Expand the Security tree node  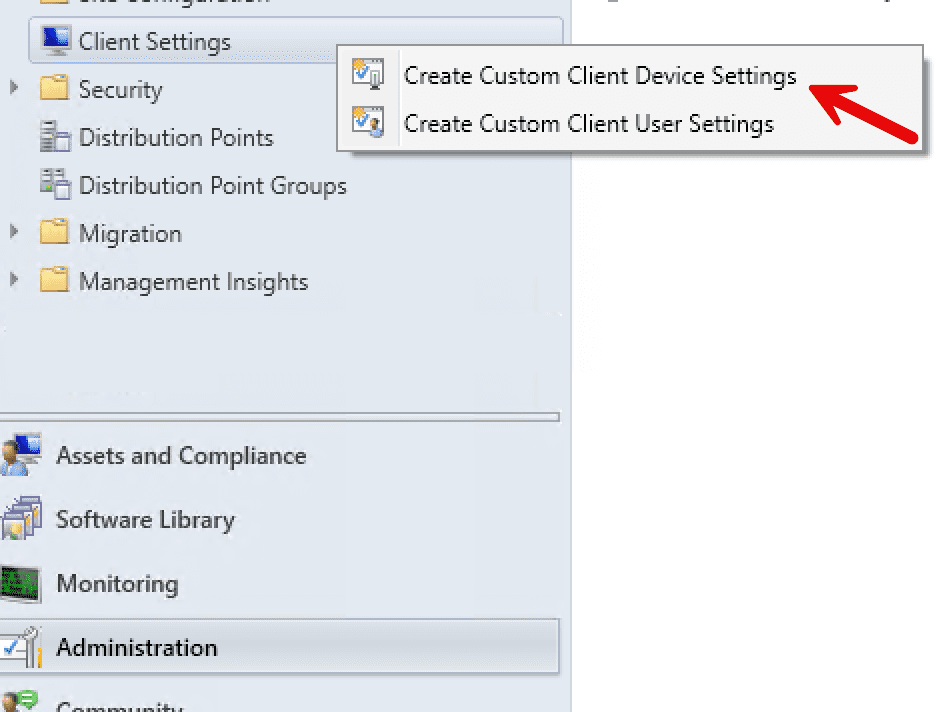click(12, 89)
